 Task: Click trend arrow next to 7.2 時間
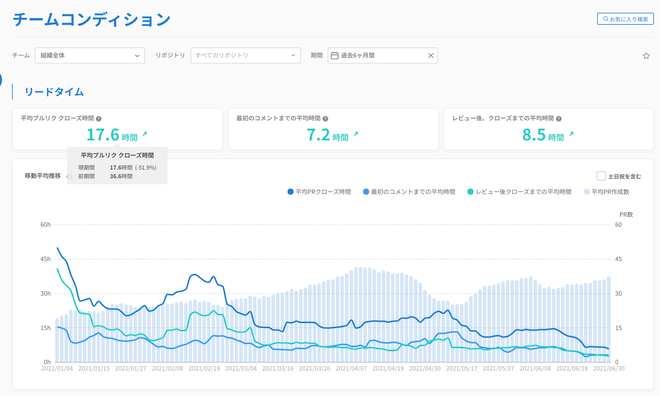356,134
